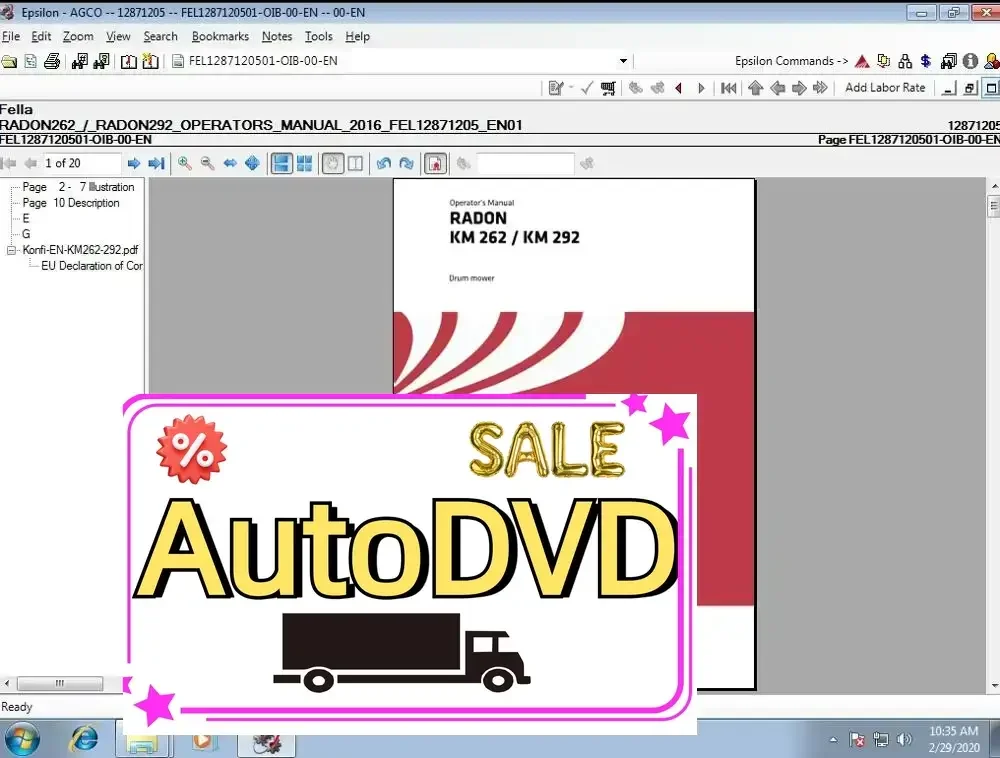Click the bookmark pane horizontal scrollbar thumb
1000x758 pixels.
pos(60,683)
